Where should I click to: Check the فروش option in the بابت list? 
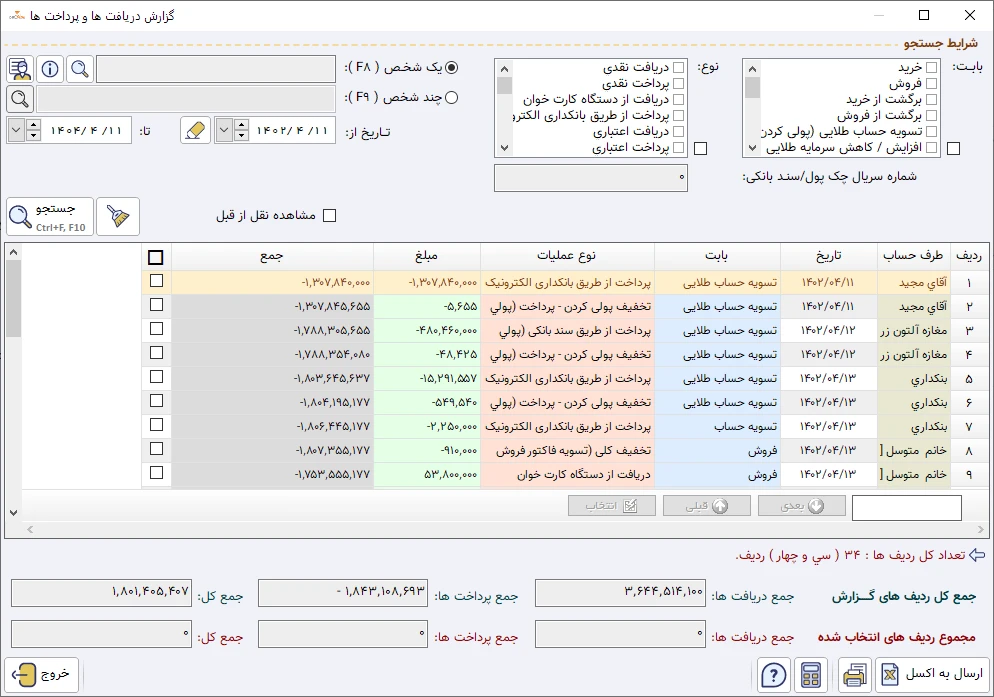tap(931, 83)
